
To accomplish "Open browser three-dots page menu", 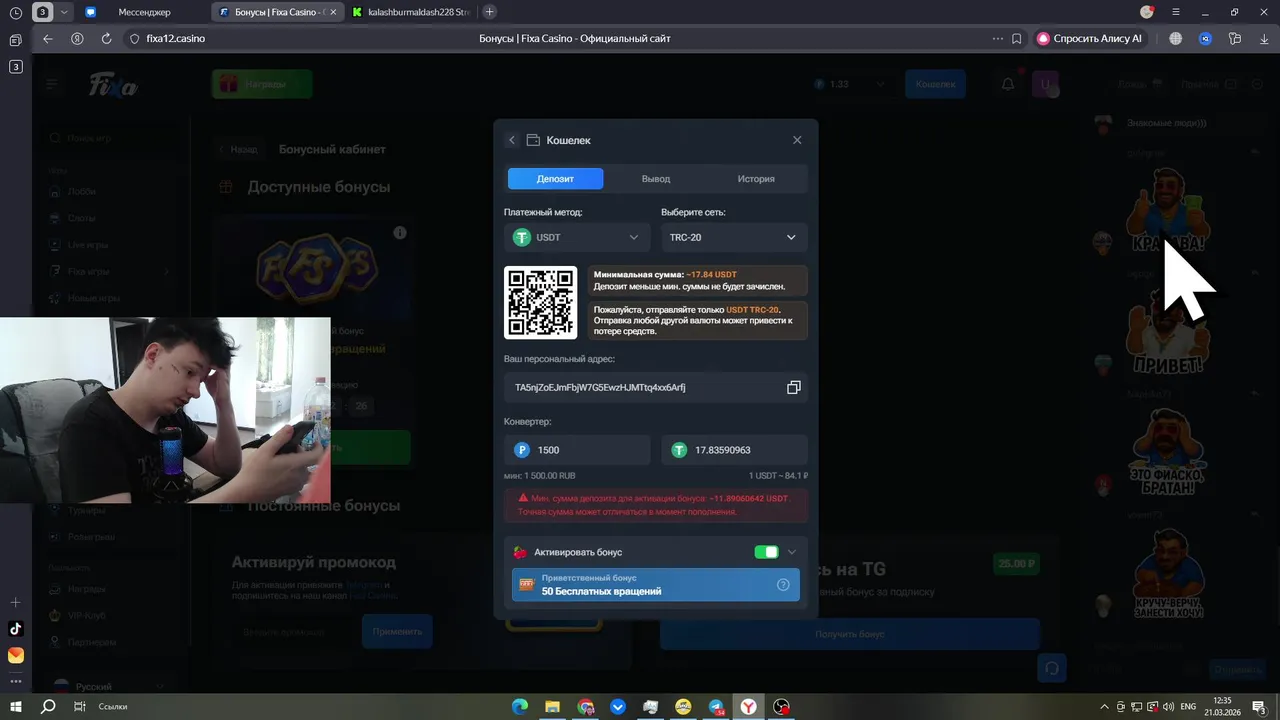I will [x=997, y=38].
